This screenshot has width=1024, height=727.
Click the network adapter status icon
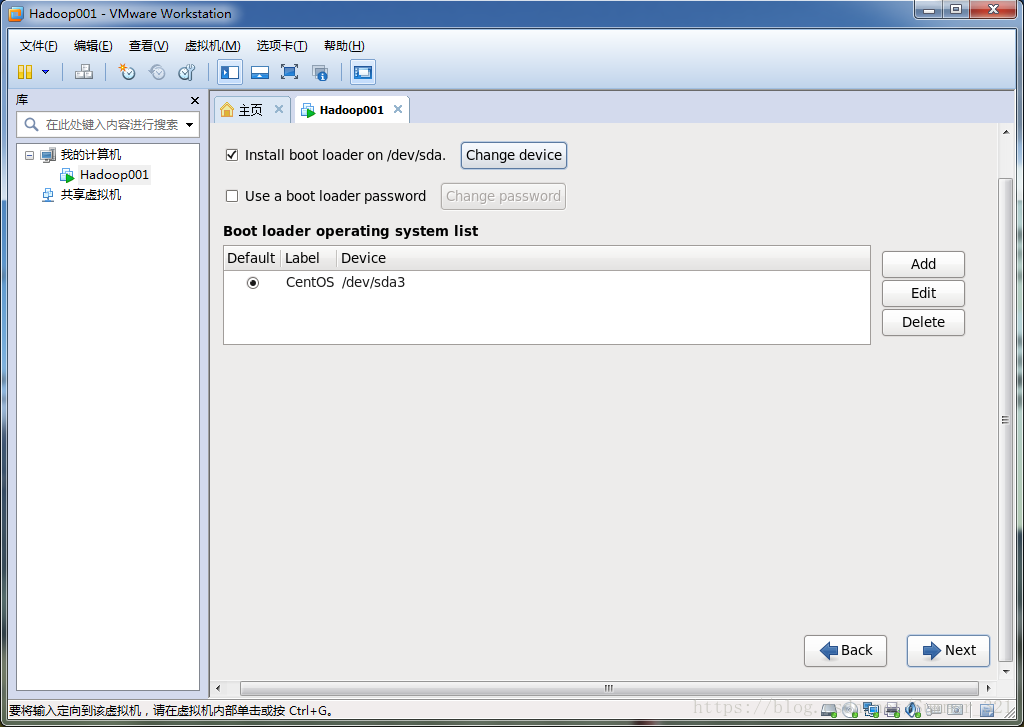pos(871,710)
